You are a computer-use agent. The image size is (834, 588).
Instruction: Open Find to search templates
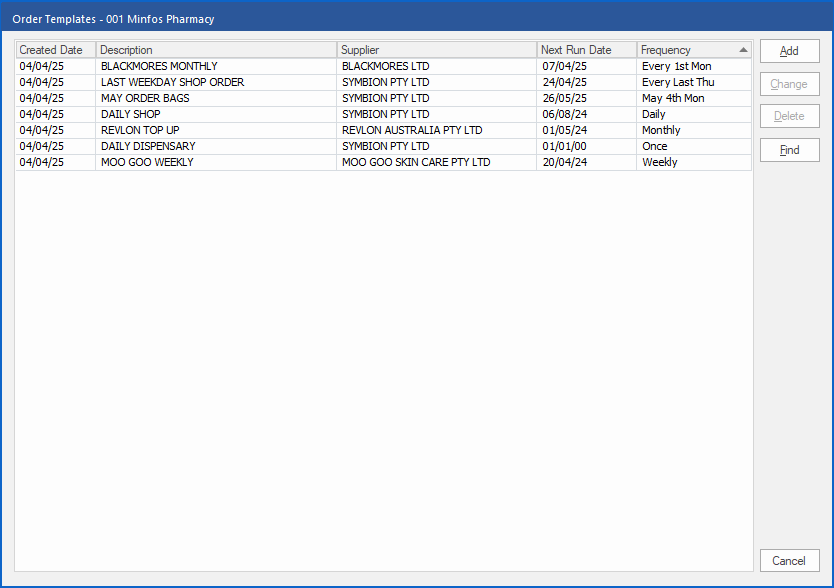(x=789, y=150)
